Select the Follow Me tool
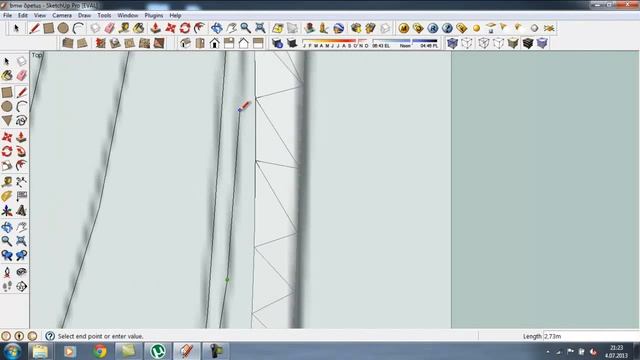This screenshot has height=360, width=640. (22, 151)
